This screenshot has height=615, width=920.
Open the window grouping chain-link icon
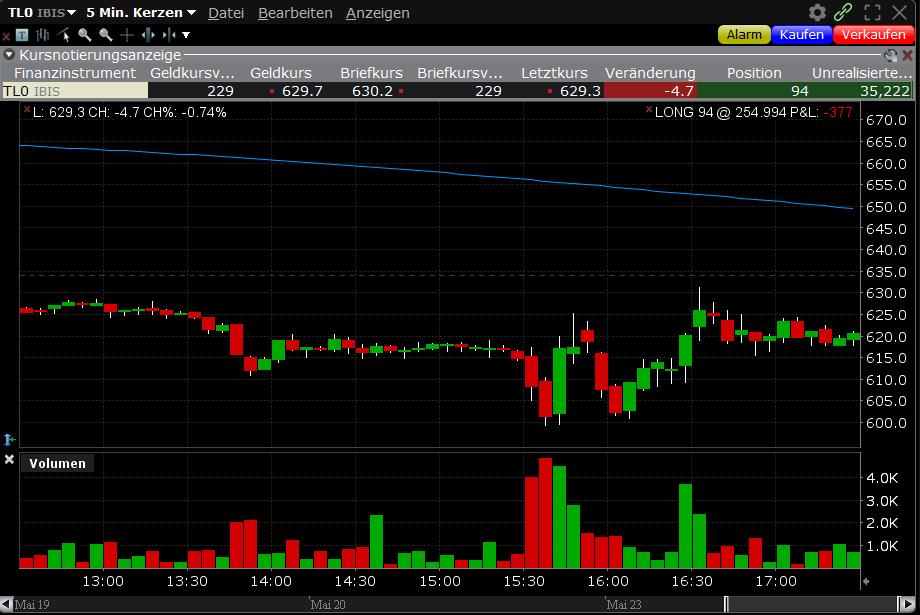pos(843,12)
